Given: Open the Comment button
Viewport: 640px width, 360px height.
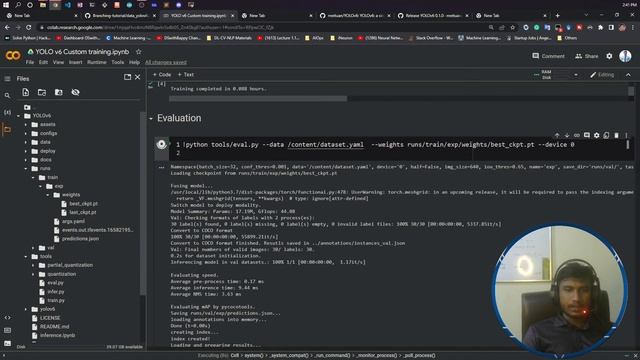Looking at the screenshot, I should [x=548, y=56].
